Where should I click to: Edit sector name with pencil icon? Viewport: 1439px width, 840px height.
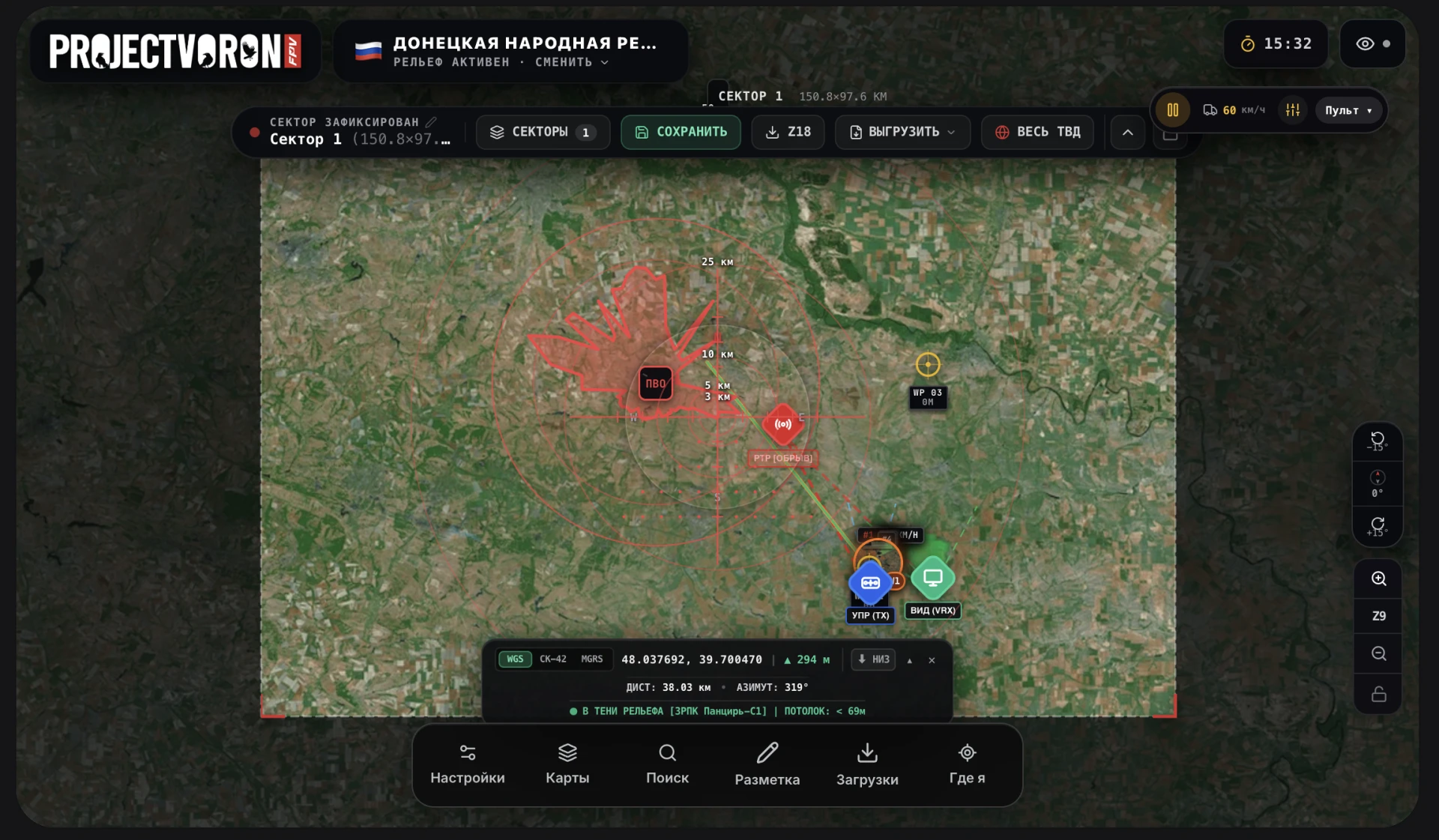pos(431,121)
